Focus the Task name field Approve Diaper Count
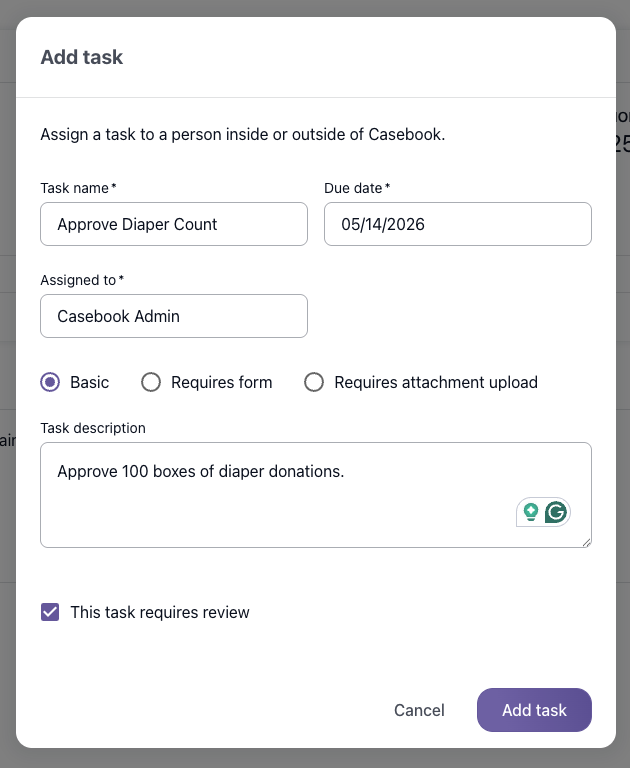The height and width of the screenshot is (768, 630). (174, 224)
